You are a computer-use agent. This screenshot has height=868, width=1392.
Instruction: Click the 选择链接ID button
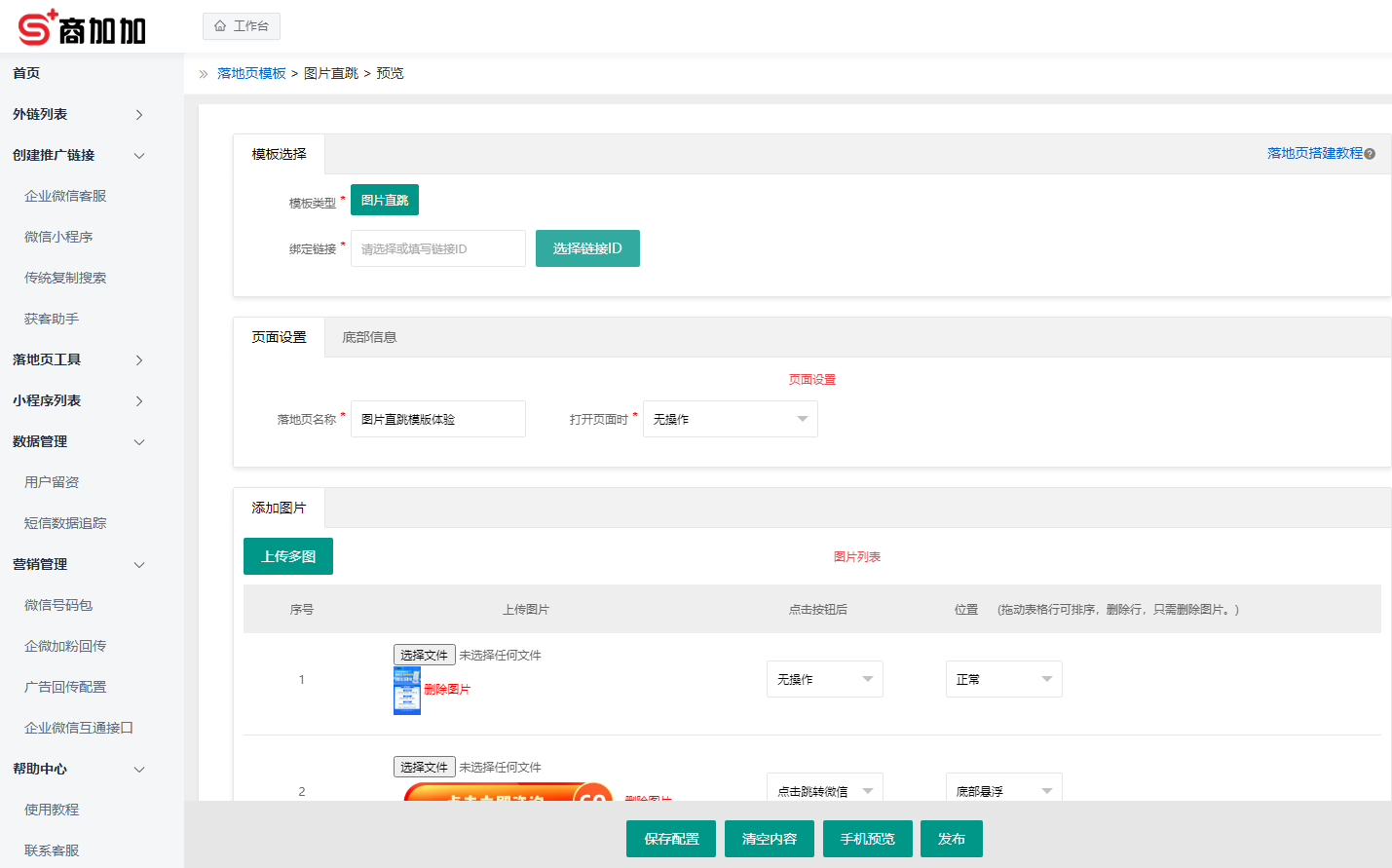(x=587, y=248)
